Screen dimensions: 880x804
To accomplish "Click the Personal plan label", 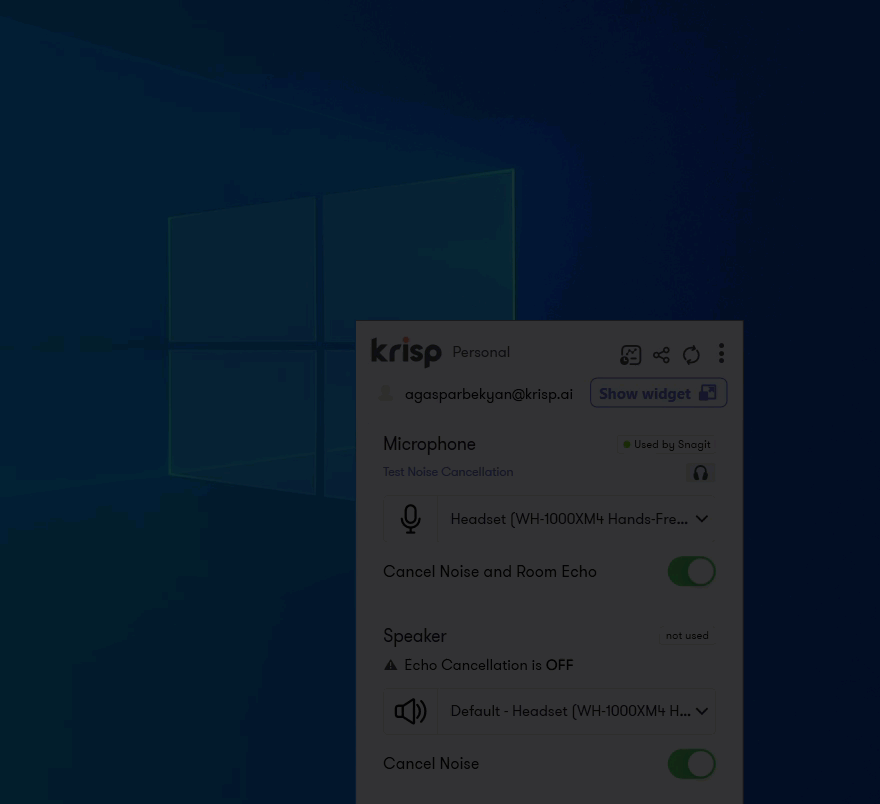I will coord(481,352).
